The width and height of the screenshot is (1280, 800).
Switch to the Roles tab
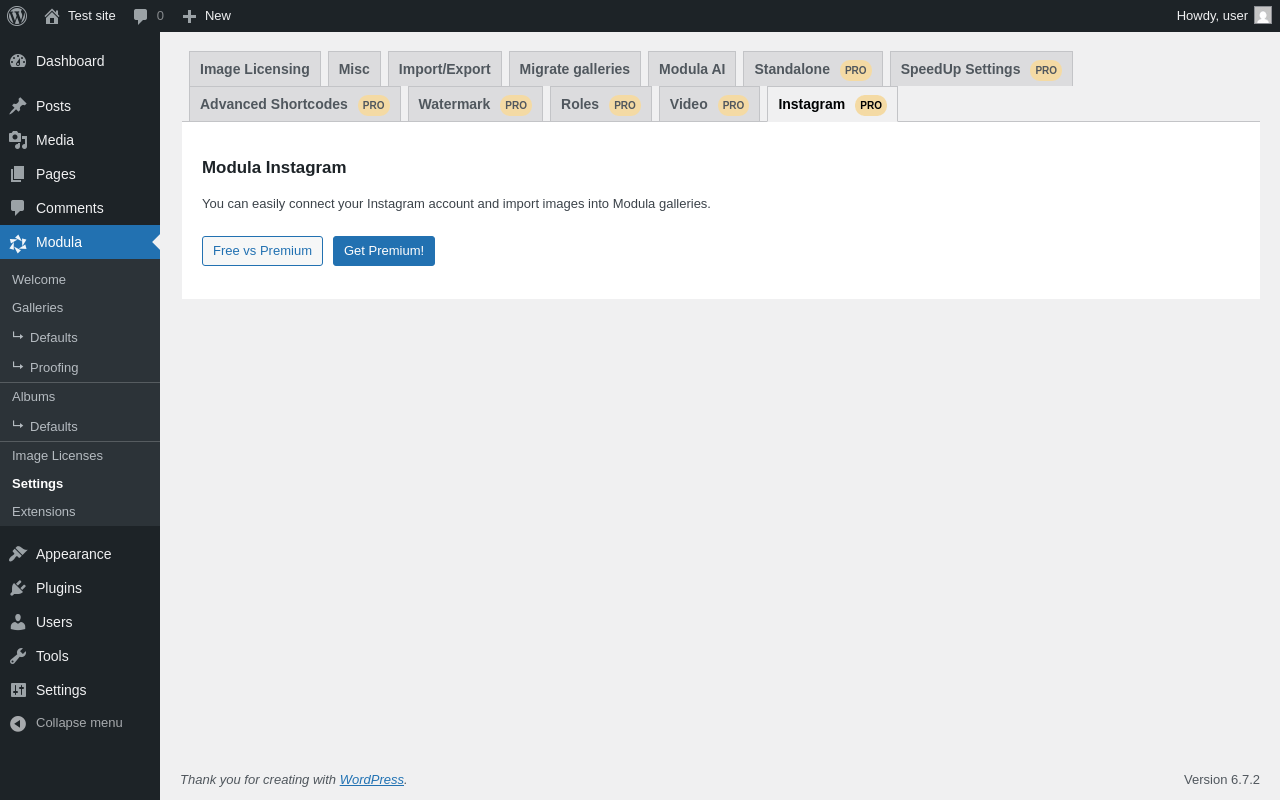[601, 104]
